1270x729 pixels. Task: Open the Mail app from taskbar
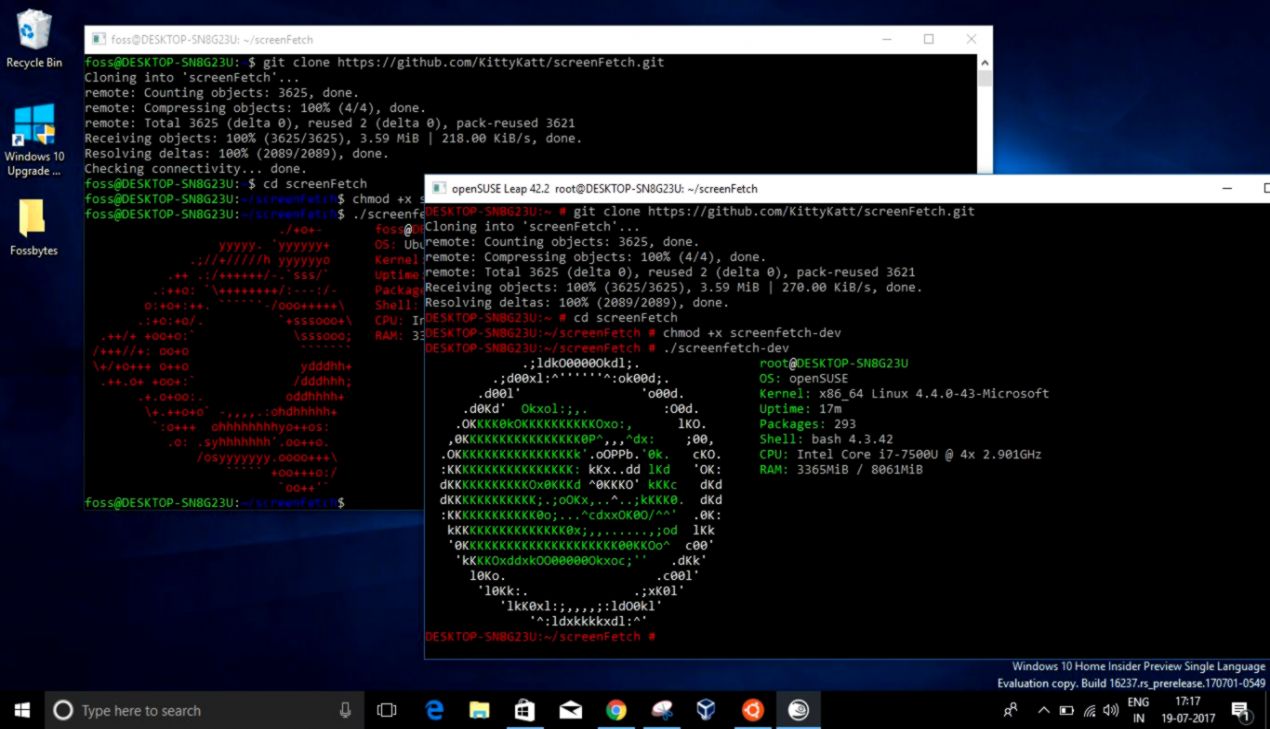click(571, 710)
